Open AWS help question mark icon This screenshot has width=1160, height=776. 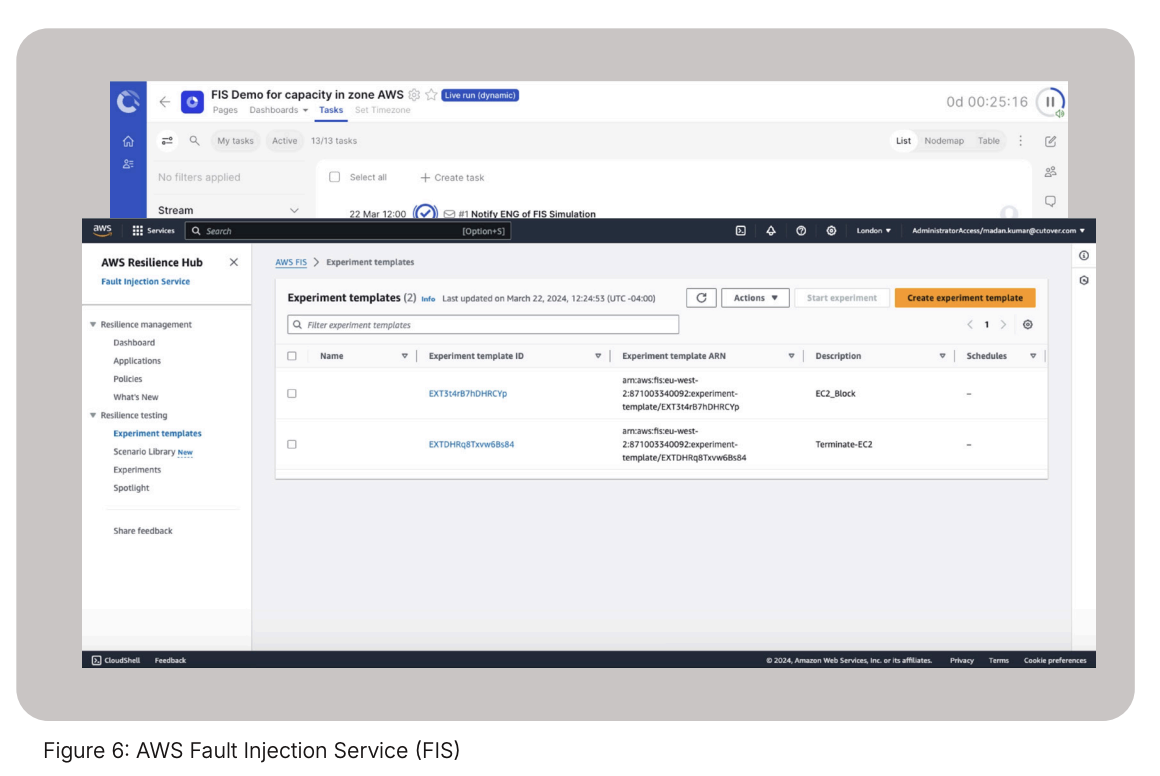801,231
